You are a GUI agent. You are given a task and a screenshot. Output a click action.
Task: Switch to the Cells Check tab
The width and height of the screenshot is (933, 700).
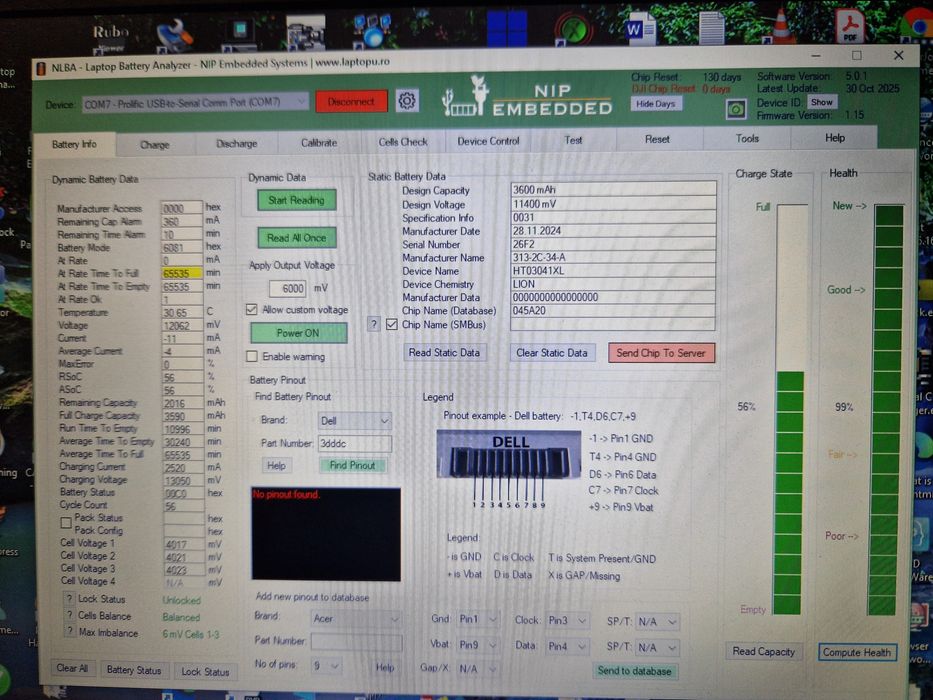point(403,142)
